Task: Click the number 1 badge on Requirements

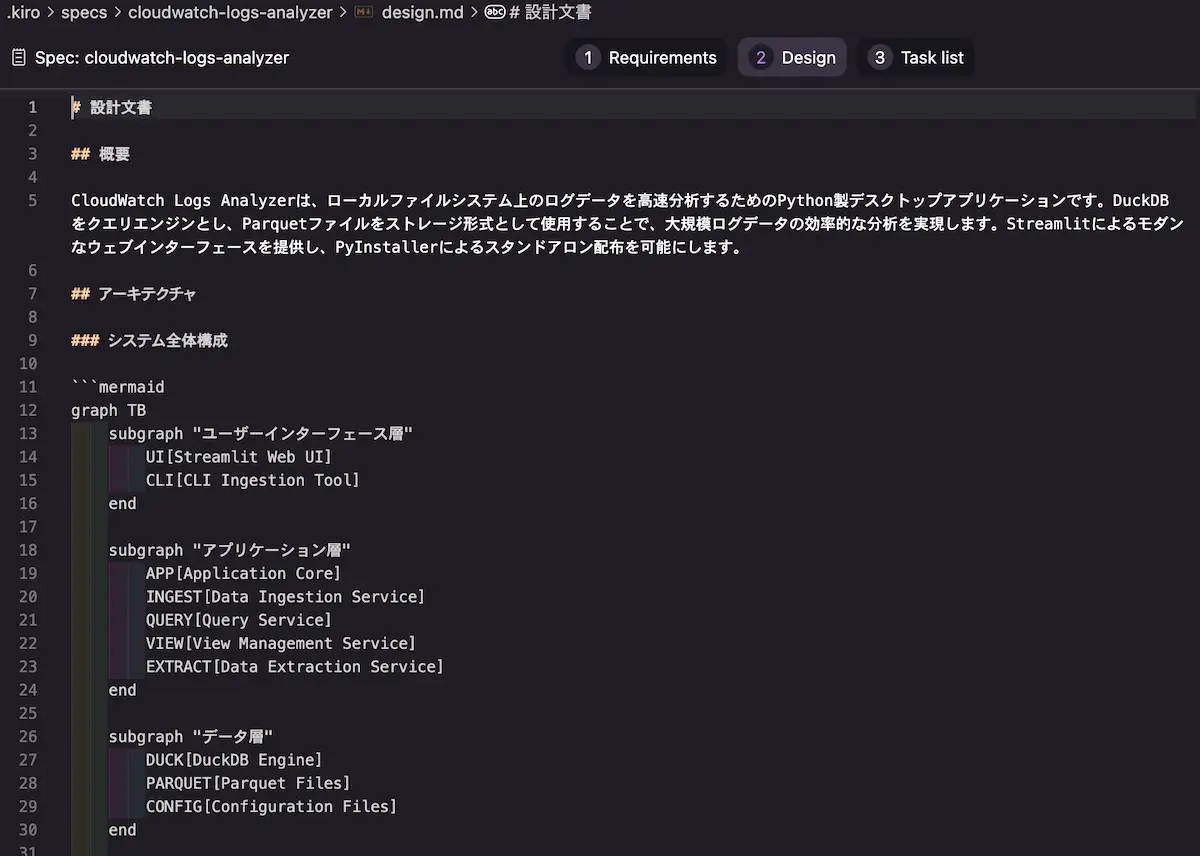Action: (x=588, y=58)
